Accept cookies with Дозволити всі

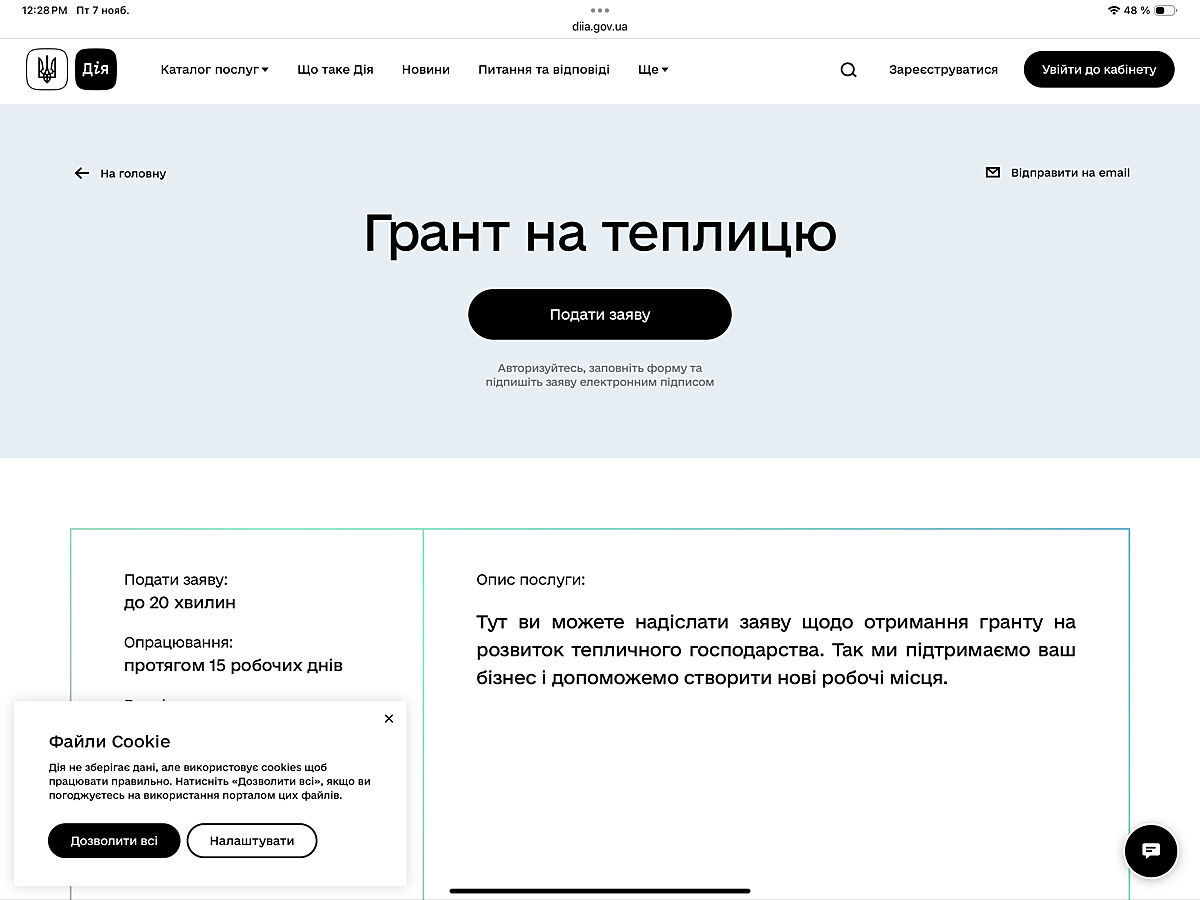pyautogui.click(x=114, y=841)
